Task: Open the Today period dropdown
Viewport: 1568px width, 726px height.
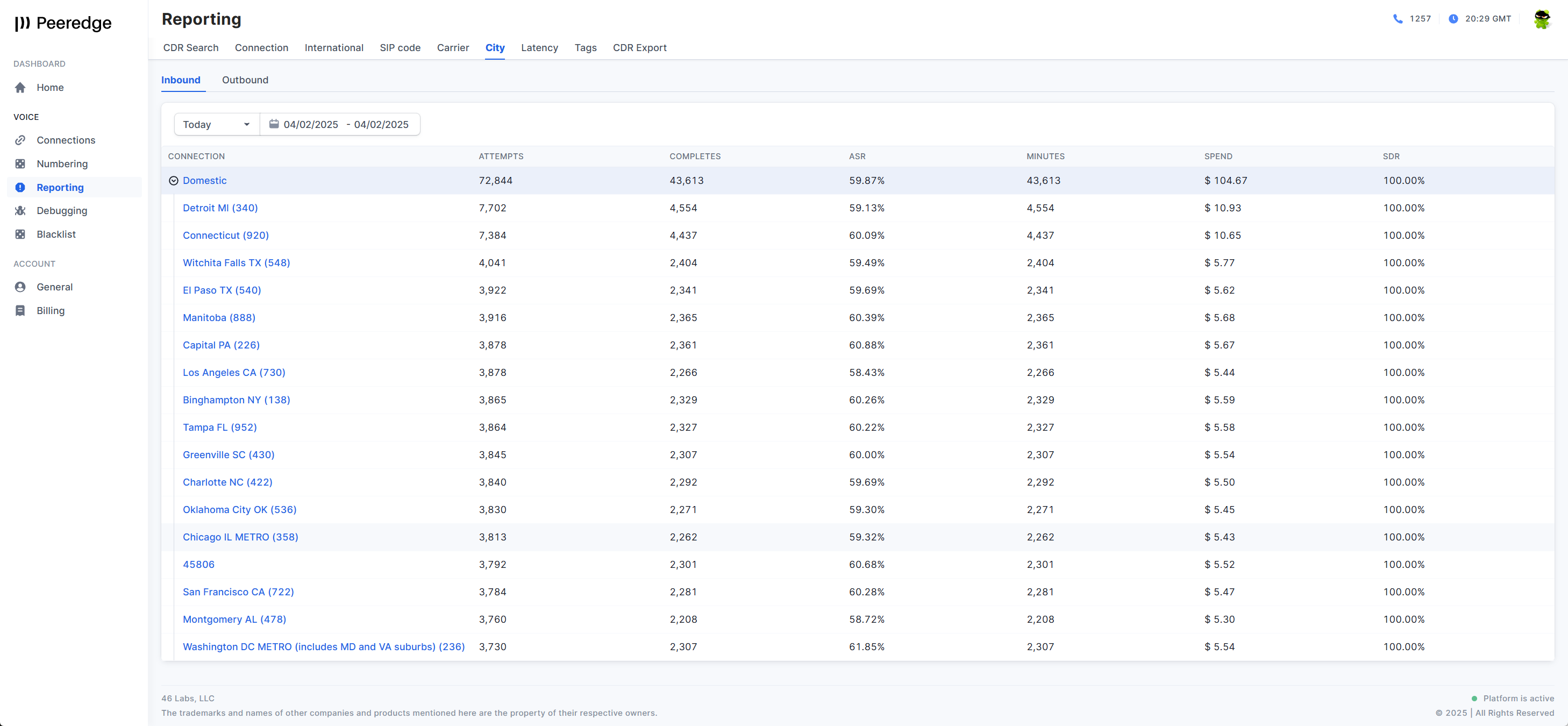Action: point(216,124)
